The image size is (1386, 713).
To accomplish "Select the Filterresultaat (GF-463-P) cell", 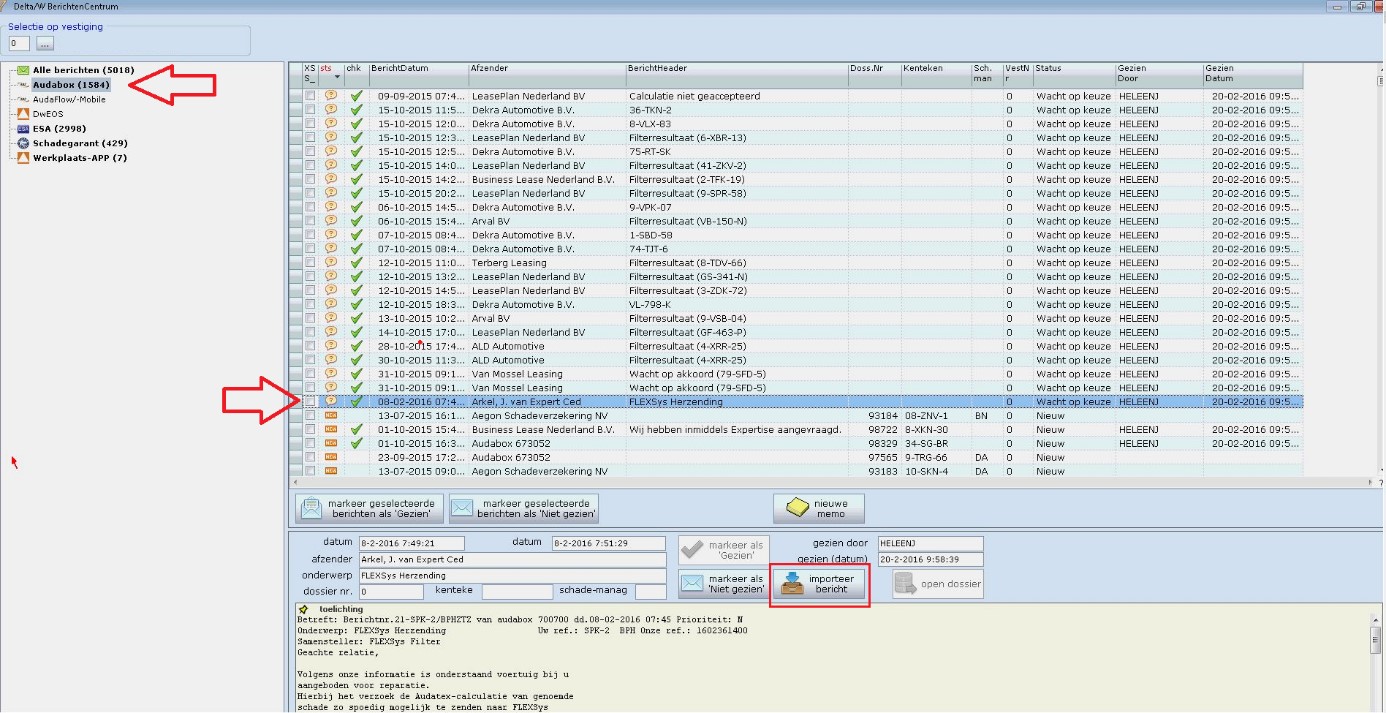I will 737,332.
